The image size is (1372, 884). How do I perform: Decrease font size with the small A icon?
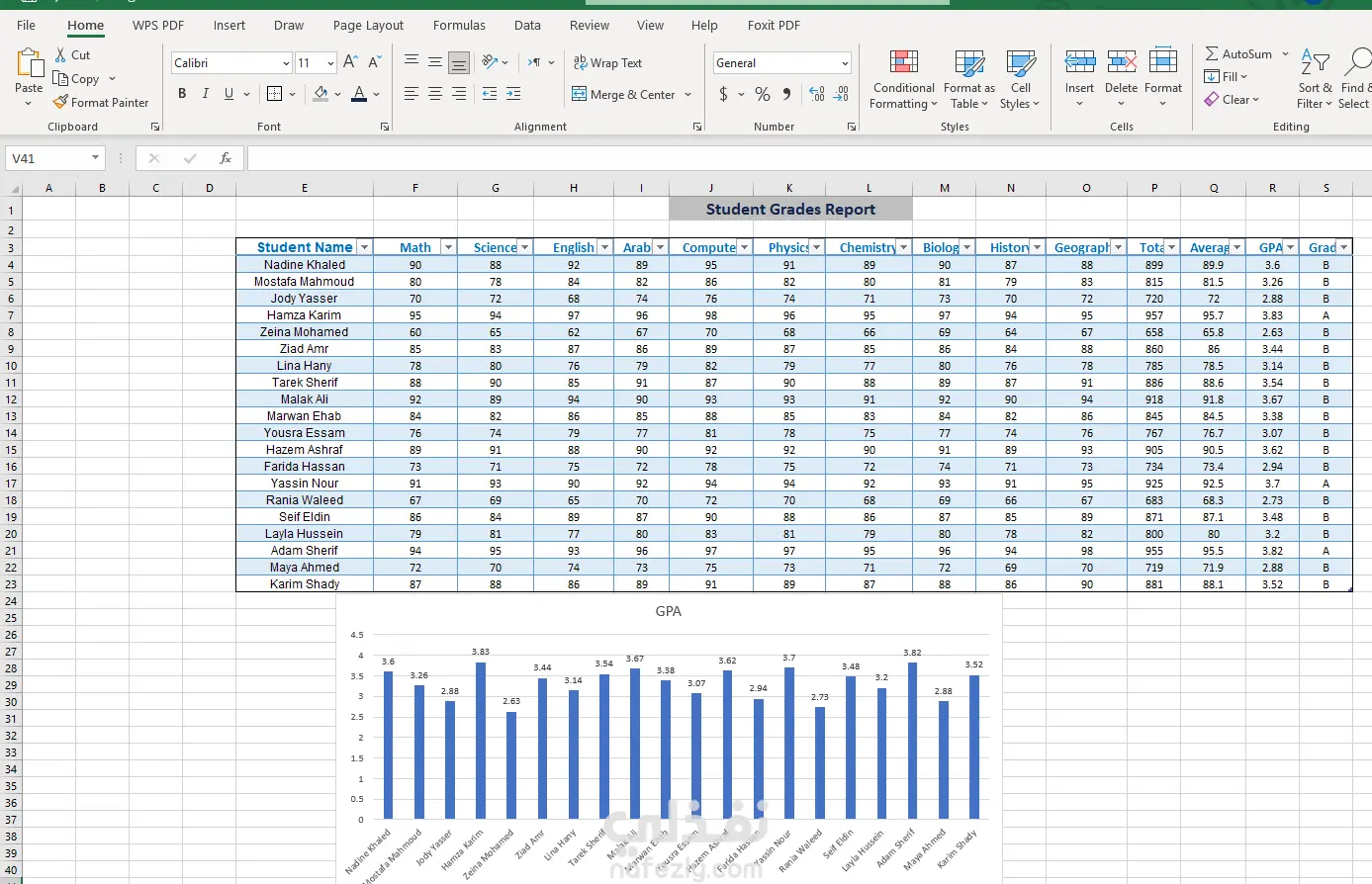point(375,62)
